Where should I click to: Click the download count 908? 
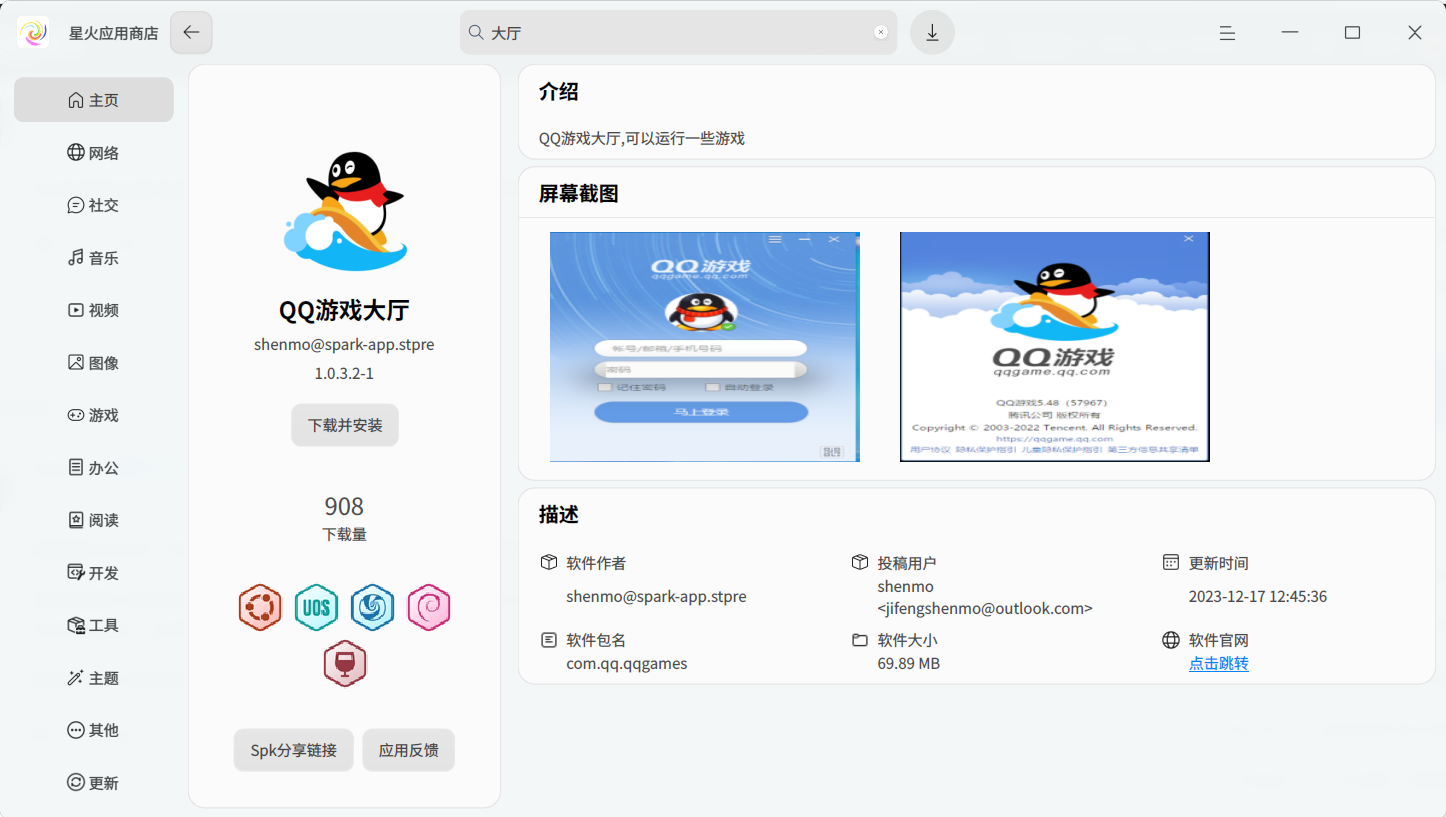tap(344, 506)
